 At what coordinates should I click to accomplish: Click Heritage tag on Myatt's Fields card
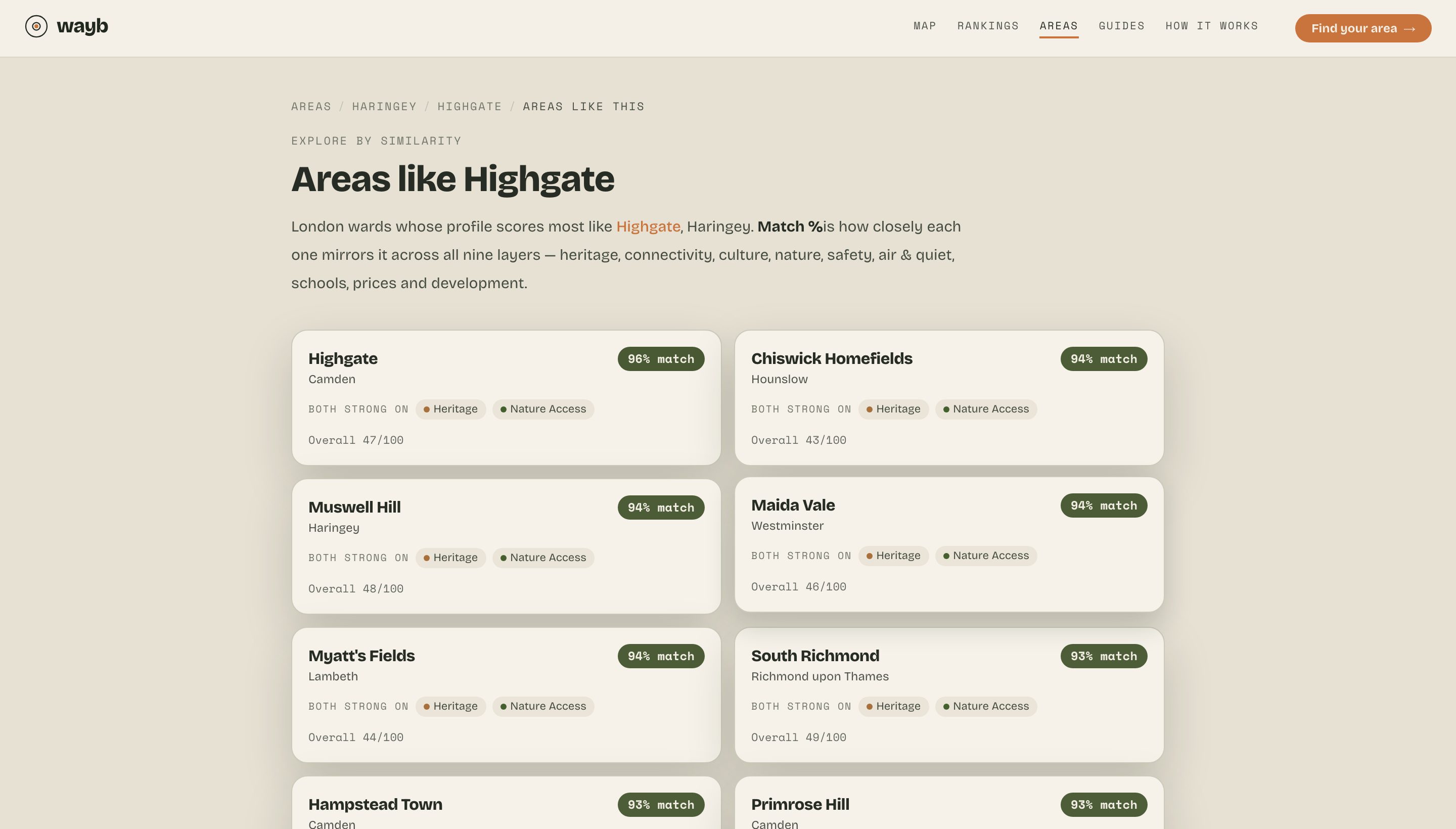coord(450,706)
